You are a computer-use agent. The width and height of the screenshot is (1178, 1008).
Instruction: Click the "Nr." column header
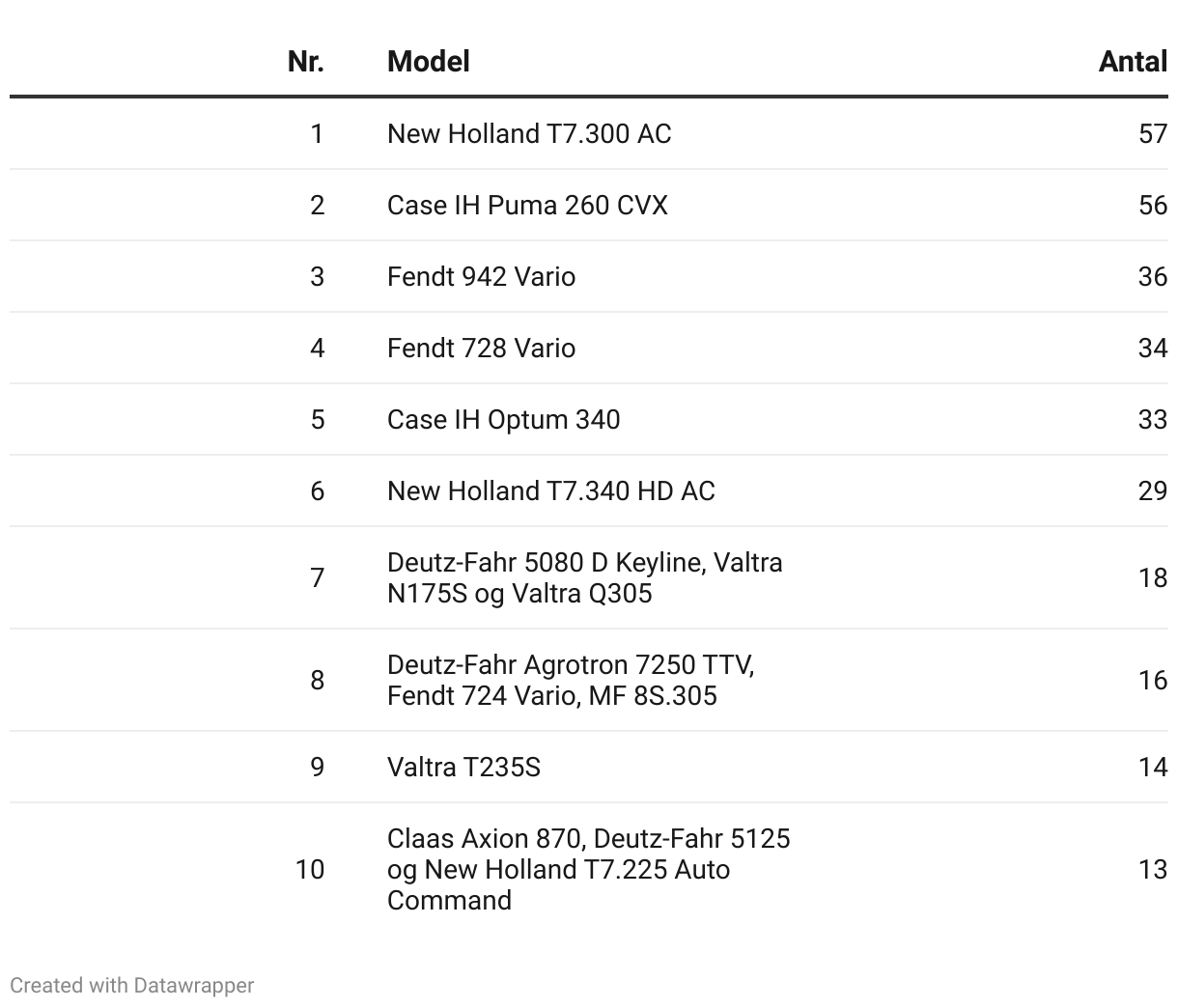(x=306, y=62)
